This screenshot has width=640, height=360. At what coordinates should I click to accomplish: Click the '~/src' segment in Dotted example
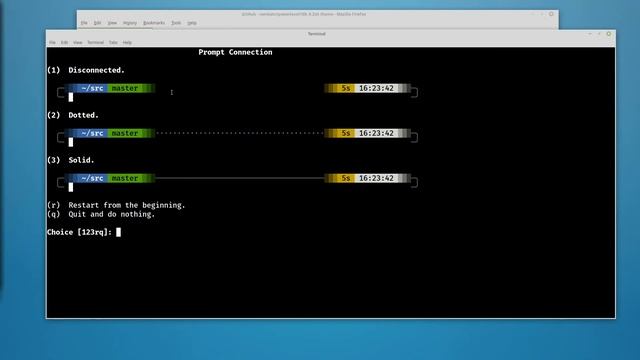coord(92,133)
